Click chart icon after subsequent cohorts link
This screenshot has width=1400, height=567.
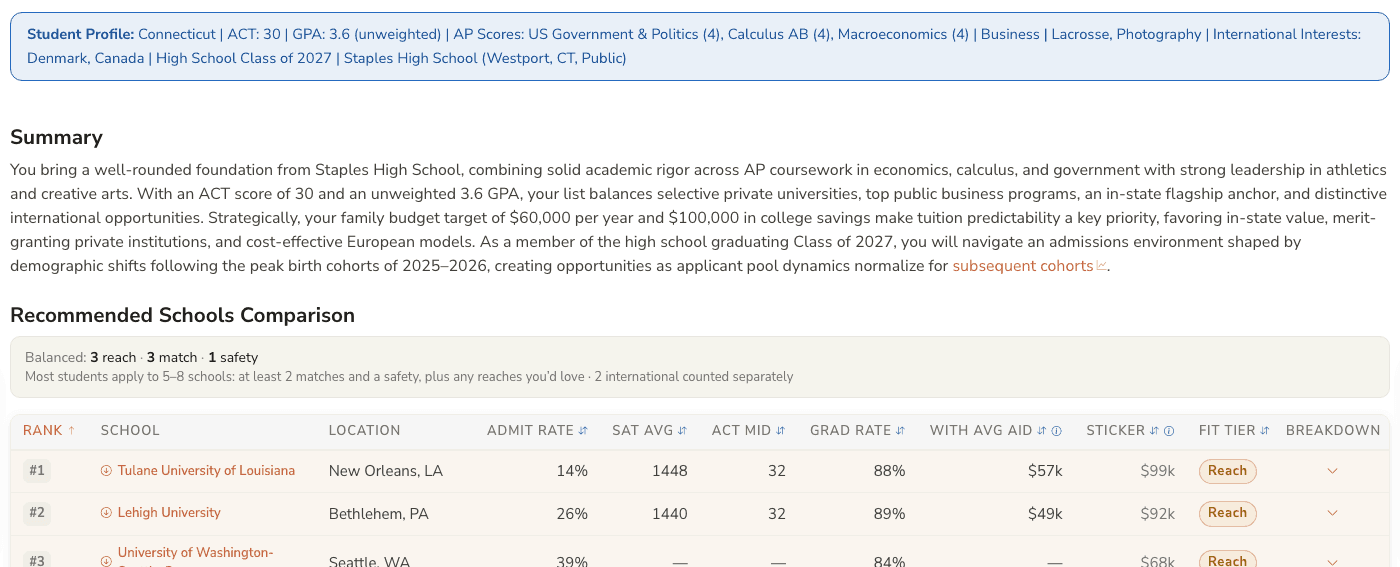pyautogui.click(x=1102, y=266)
